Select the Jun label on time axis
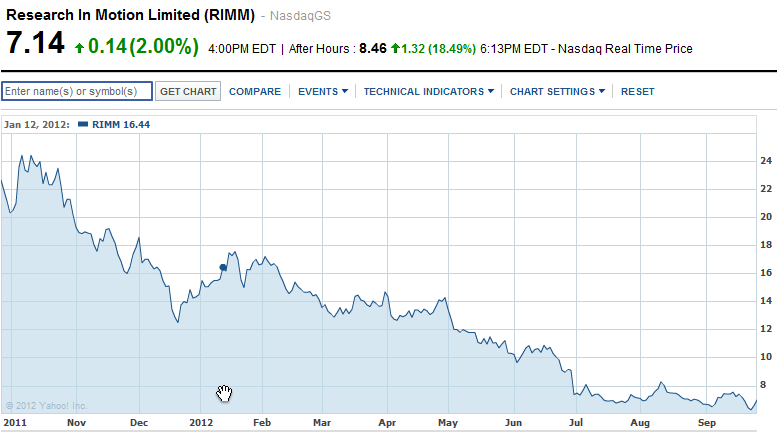Image resolution: width=777 pixels, height=432 pixels. click(x=513, y=423)
